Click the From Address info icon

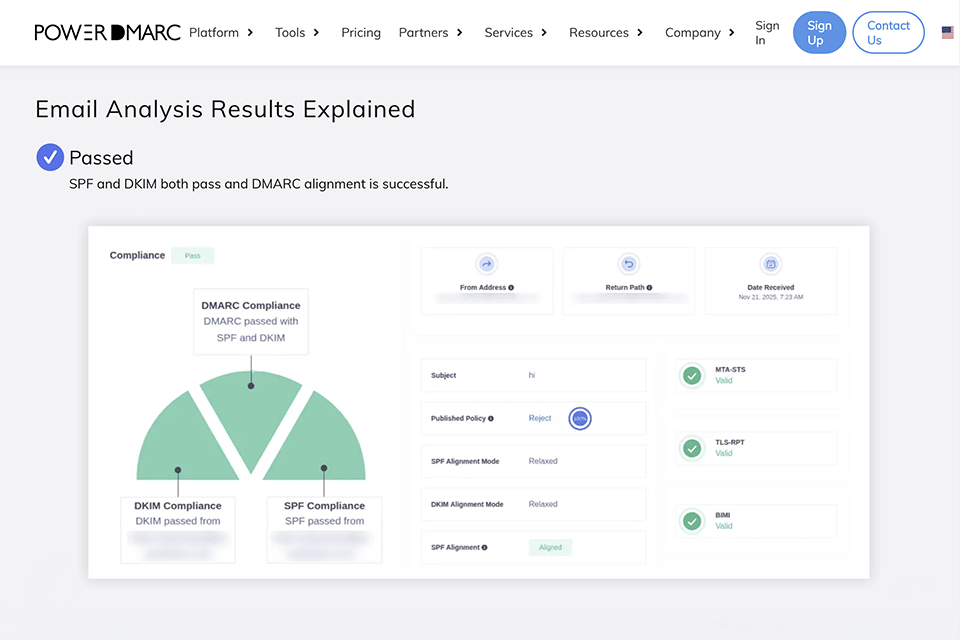tap(511, 287)
